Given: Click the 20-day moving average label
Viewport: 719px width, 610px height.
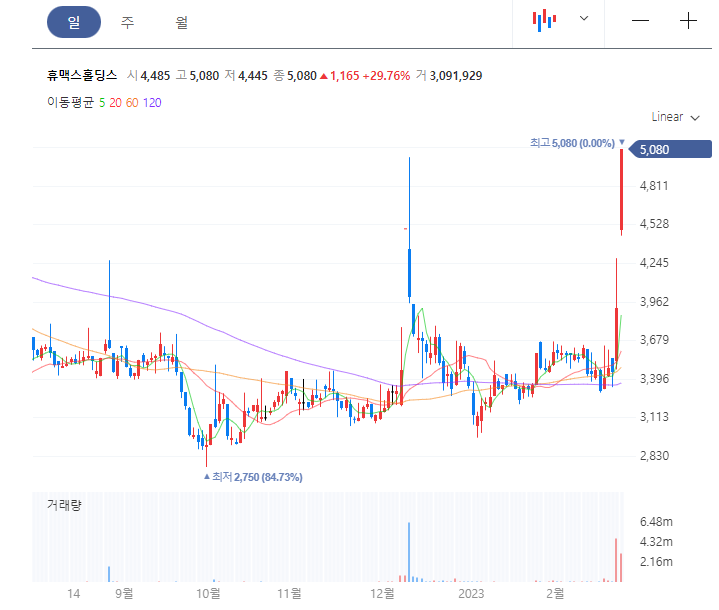Looking at the screenshot, I should 115,103.
